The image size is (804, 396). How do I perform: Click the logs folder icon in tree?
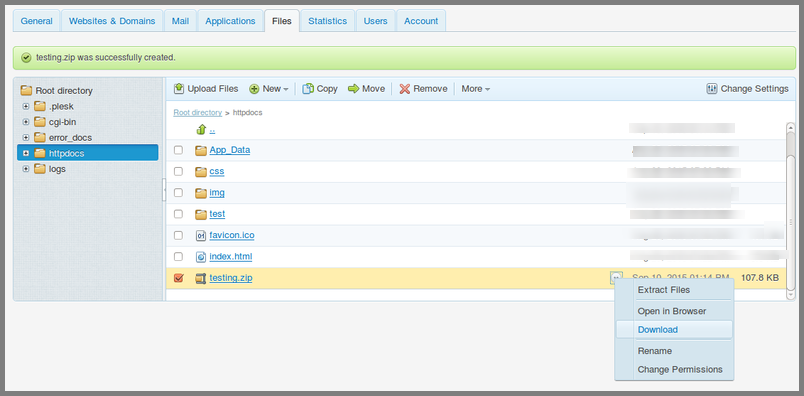[40, 169]
